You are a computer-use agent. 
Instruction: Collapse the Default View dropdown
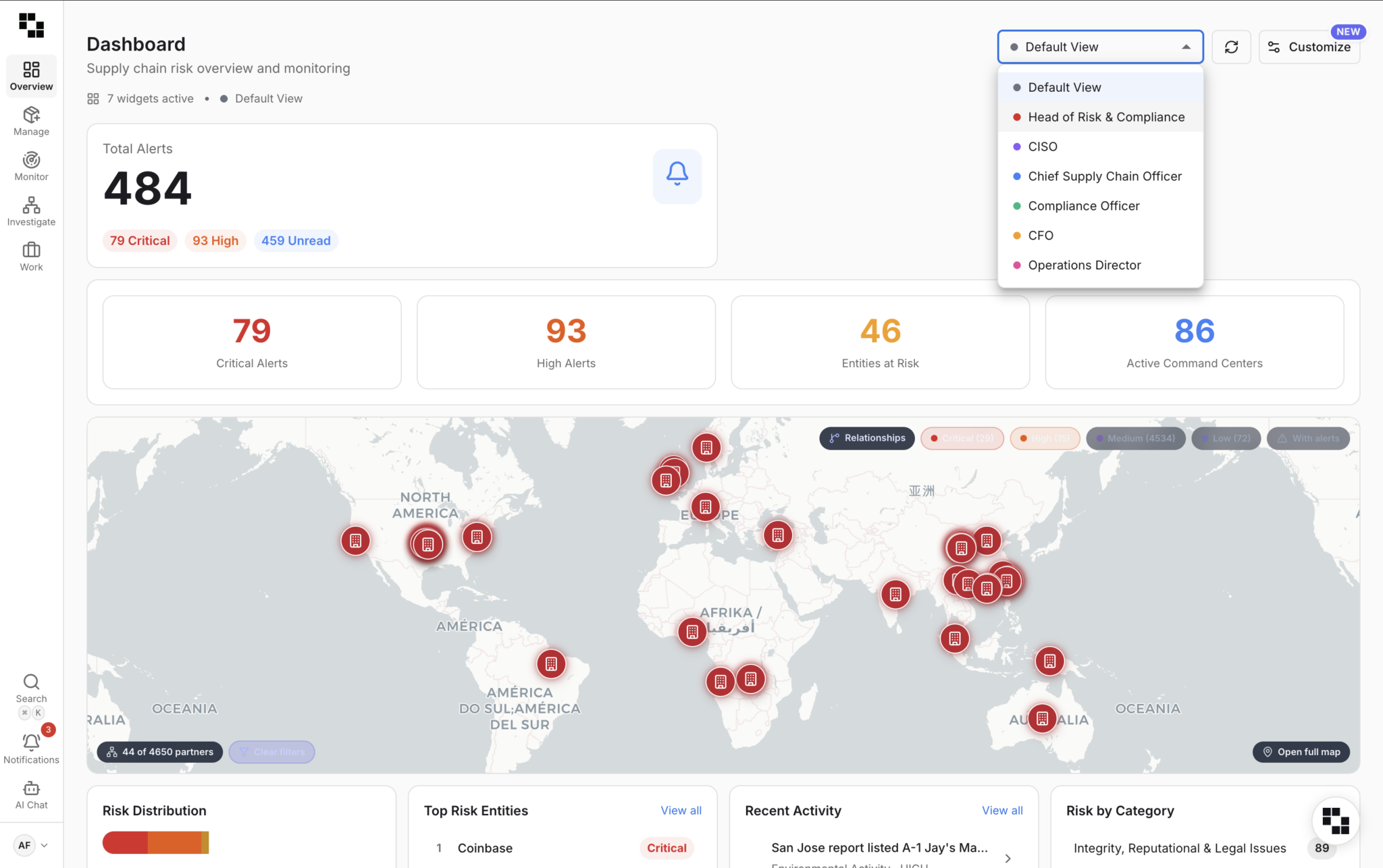click(1101, 47)
